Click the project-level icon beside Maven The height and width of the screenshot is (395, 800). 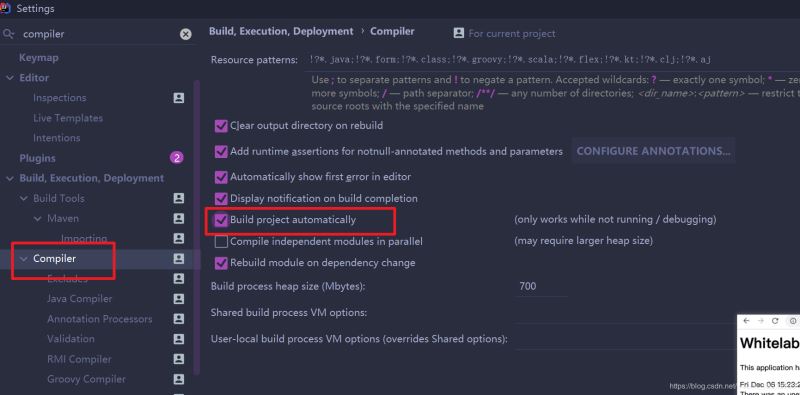[x=179, y=218]
